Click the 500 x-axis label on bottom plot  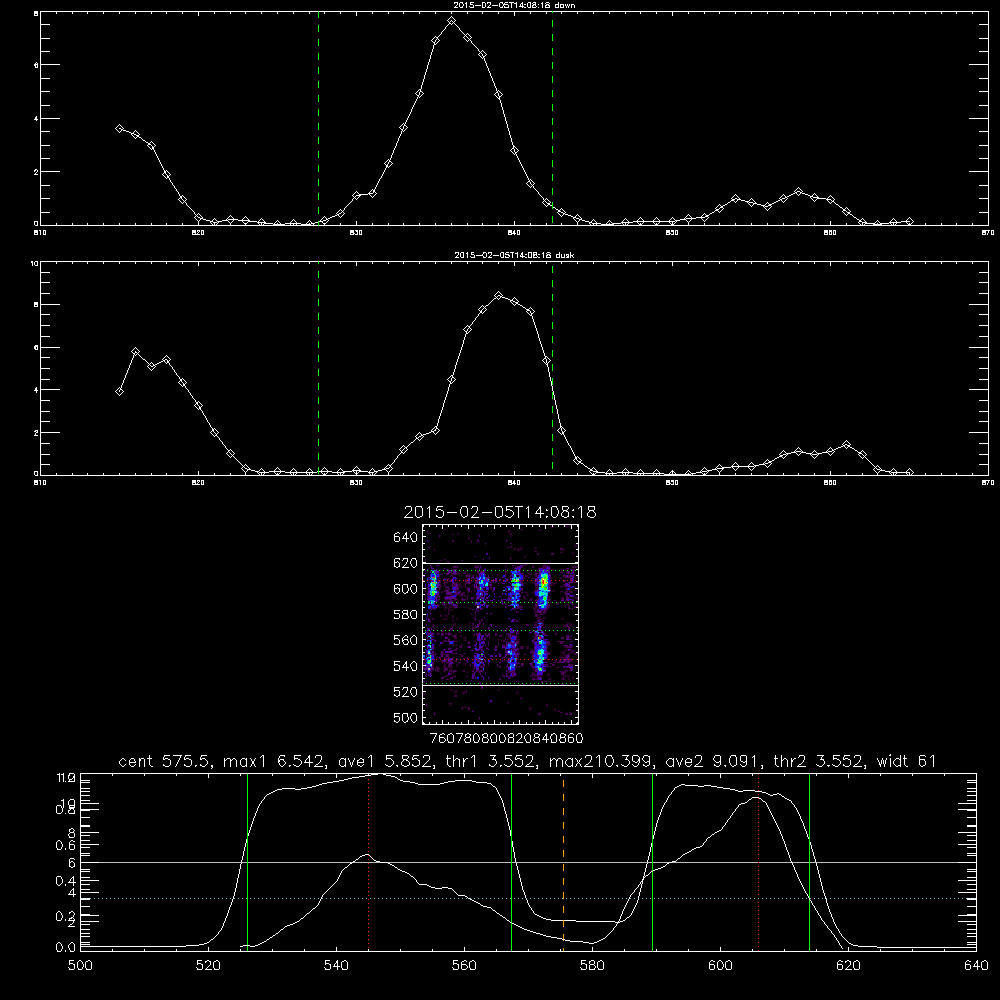click(x=80, y=966)
